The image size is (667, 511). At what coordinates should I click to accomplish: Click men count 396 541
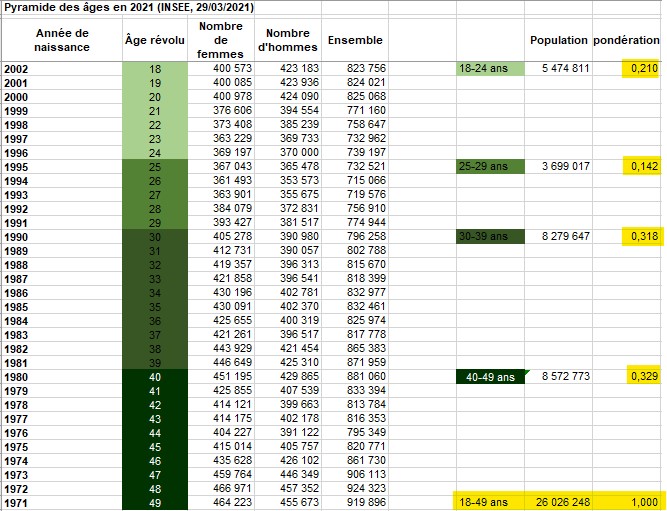pos(288,278)
